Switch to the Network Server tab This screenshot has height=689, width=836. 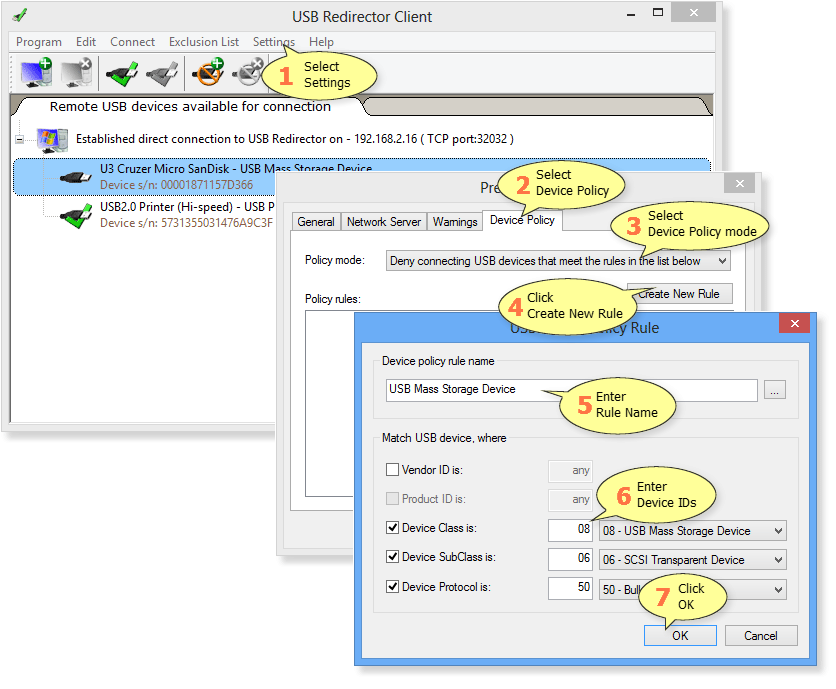point(384,222)
